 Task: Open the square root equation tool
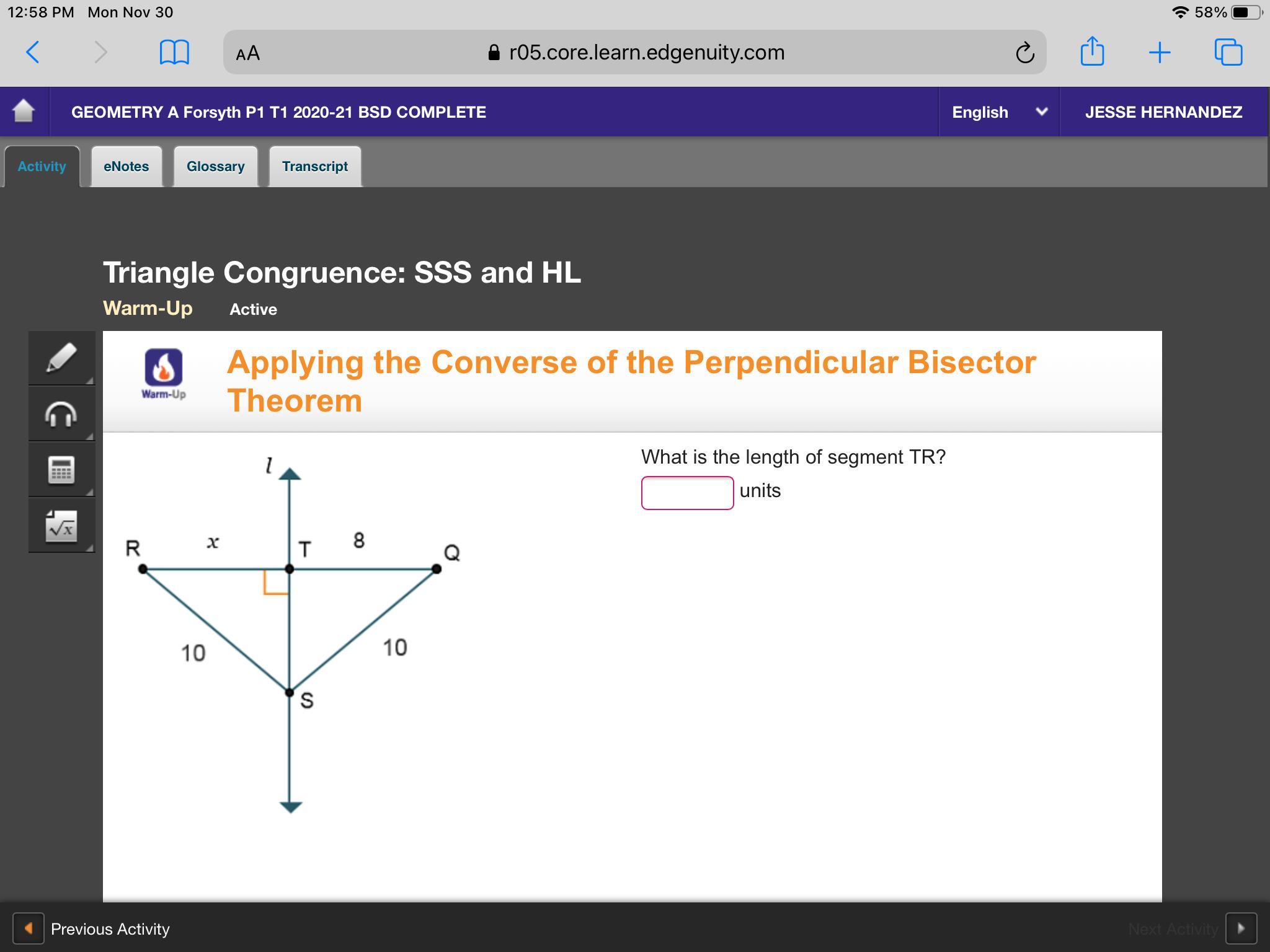61,526
